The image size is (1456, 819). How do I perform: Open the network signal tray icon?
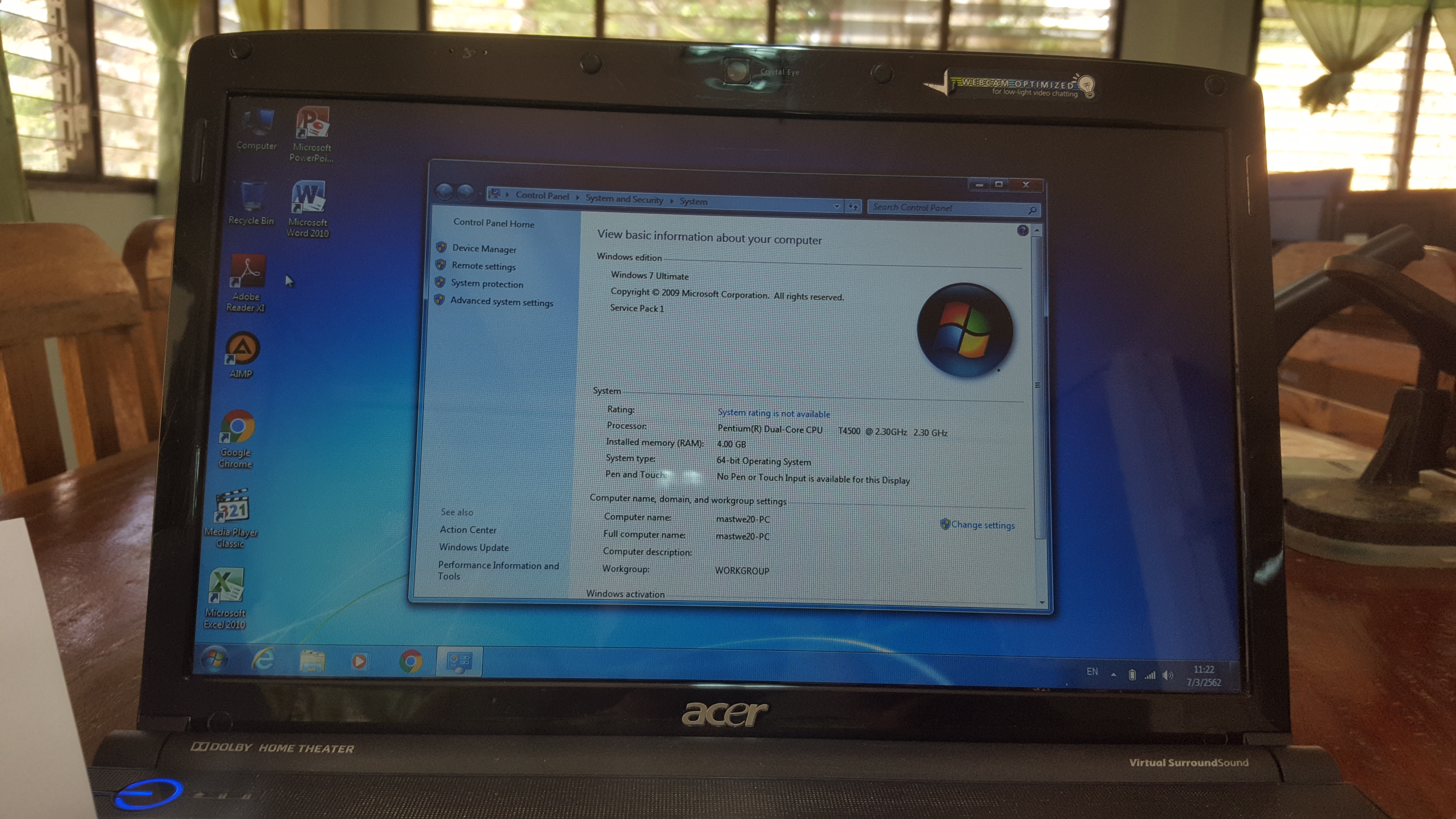pos(1150,675)
